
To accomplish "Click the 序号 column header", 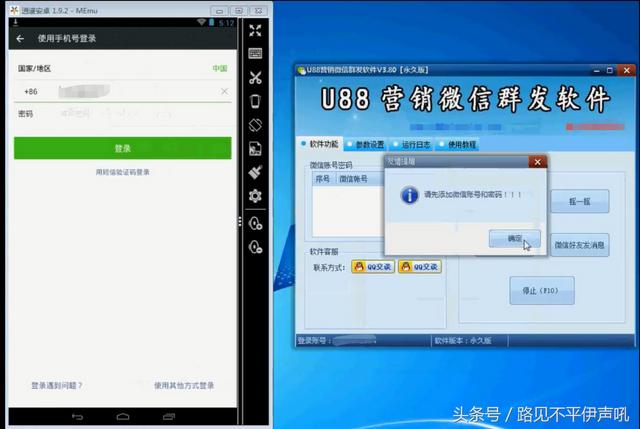I will pos(324,179).
